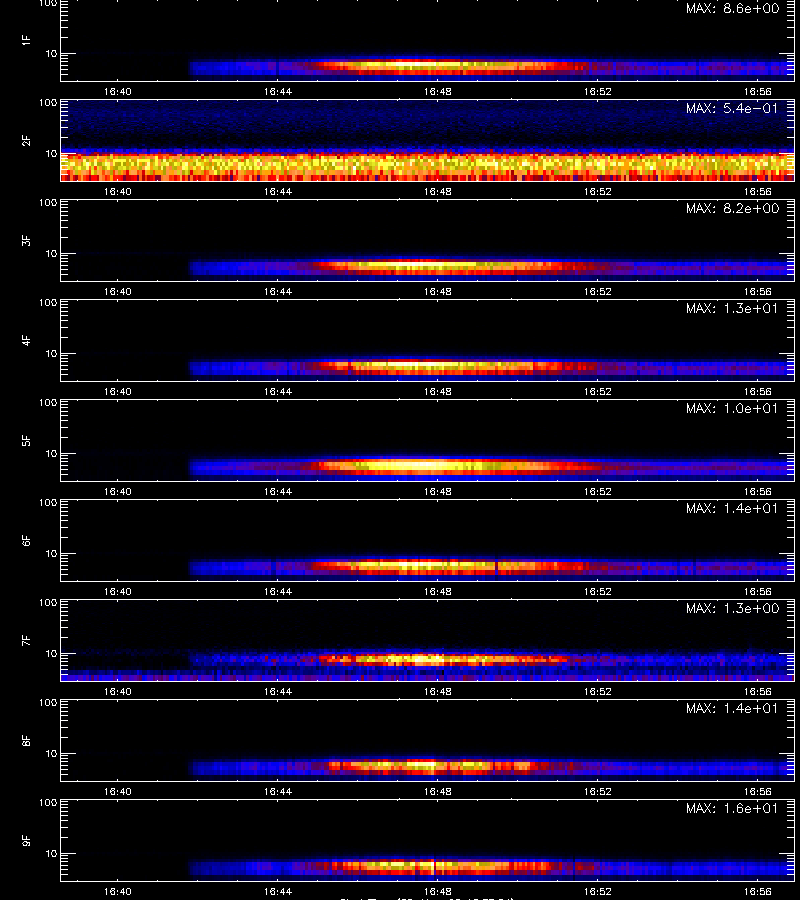Viewport: 800px width, 900px height.
Task: Click the '16:52' time tick below panel 4F
Action: click(x=598, y=391)
